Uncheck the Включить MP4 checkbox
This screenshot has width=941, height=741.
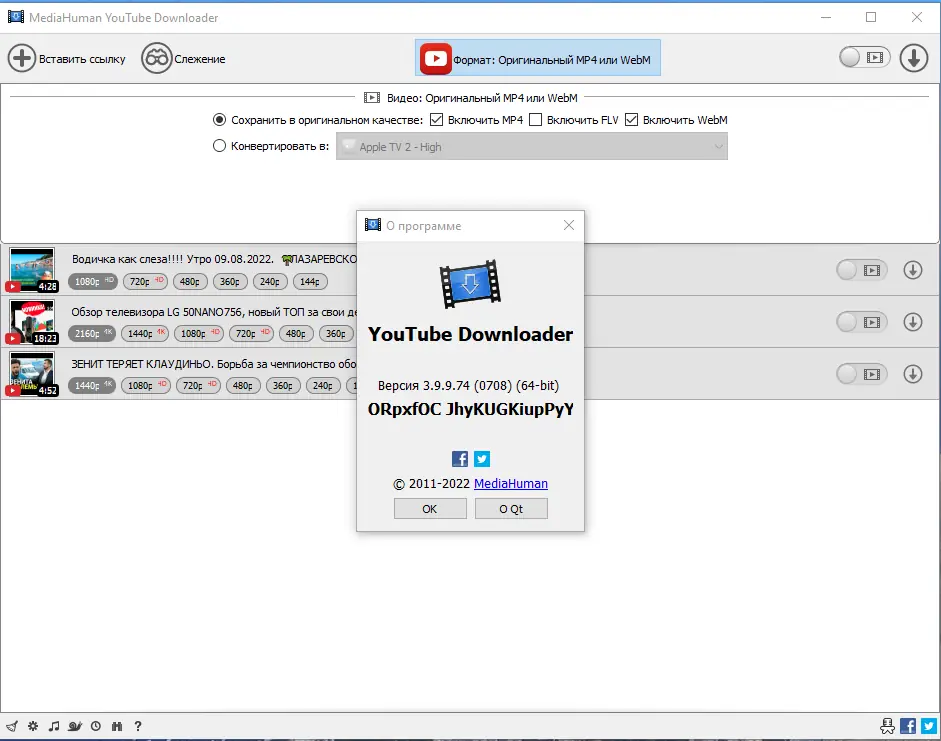coord(436,119)
